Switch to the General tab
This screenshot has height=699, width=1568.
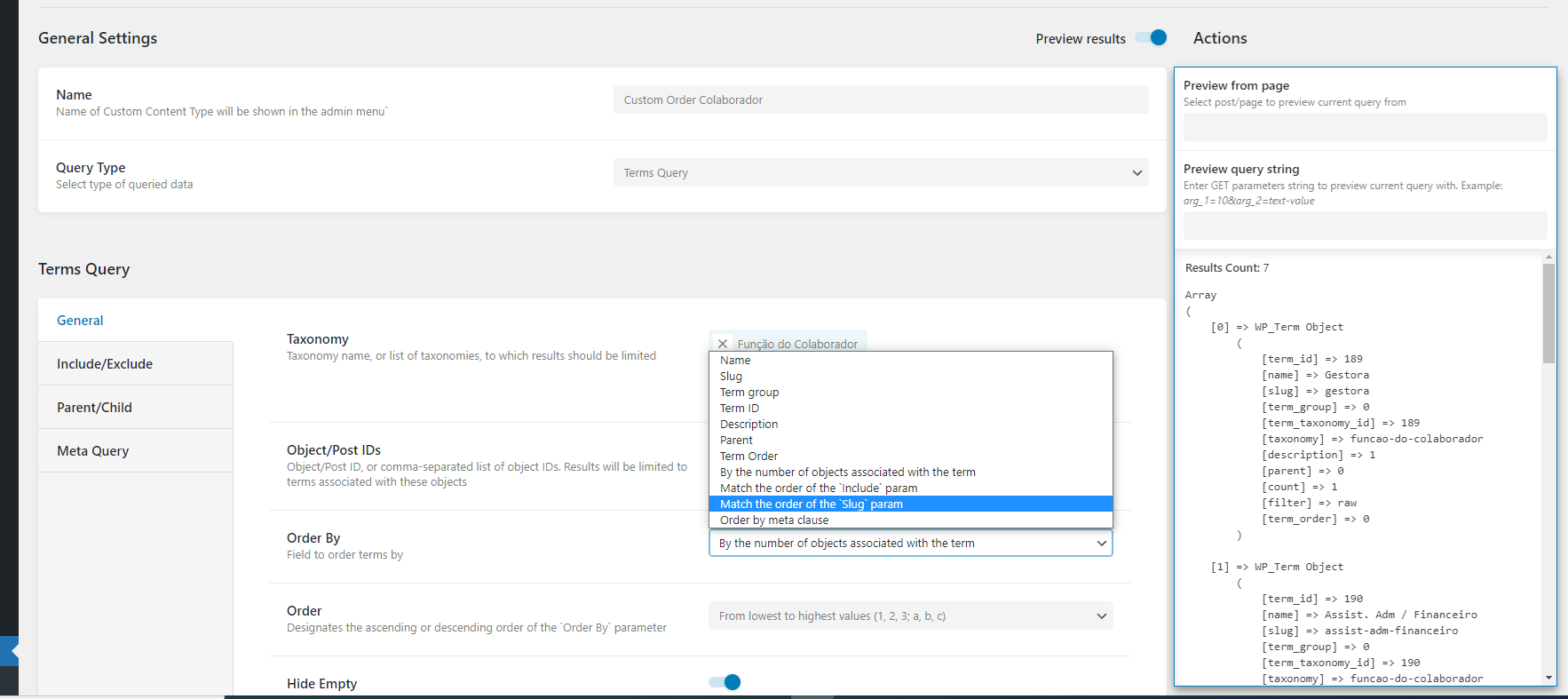[x=136, y=321]
